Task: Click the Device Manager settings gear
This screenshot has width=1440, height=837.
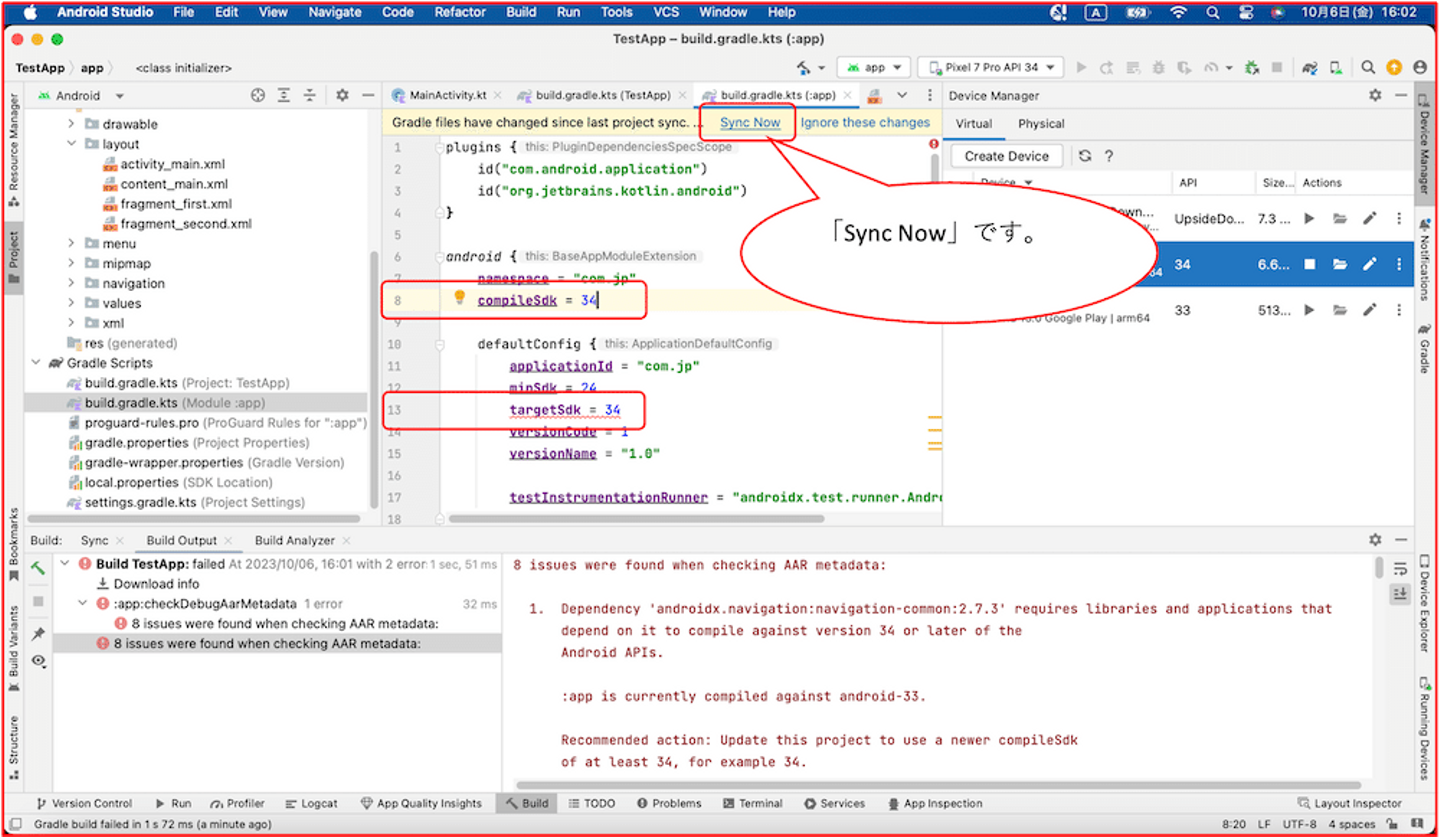Action: (1375, 95)
